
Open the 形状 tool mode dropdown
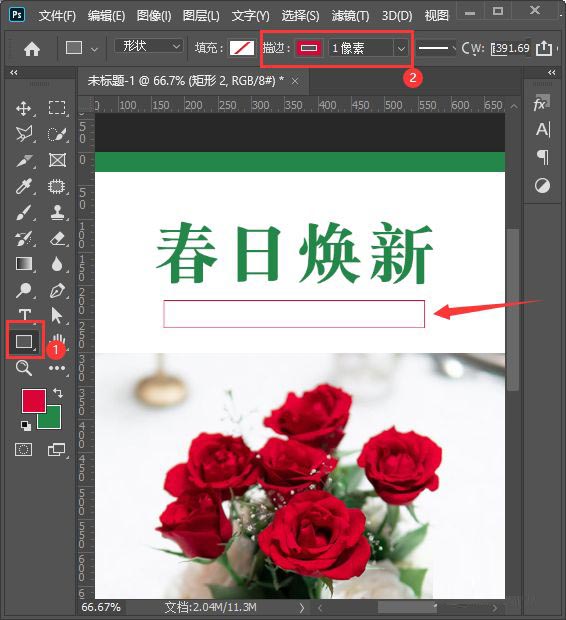point(149,46)
